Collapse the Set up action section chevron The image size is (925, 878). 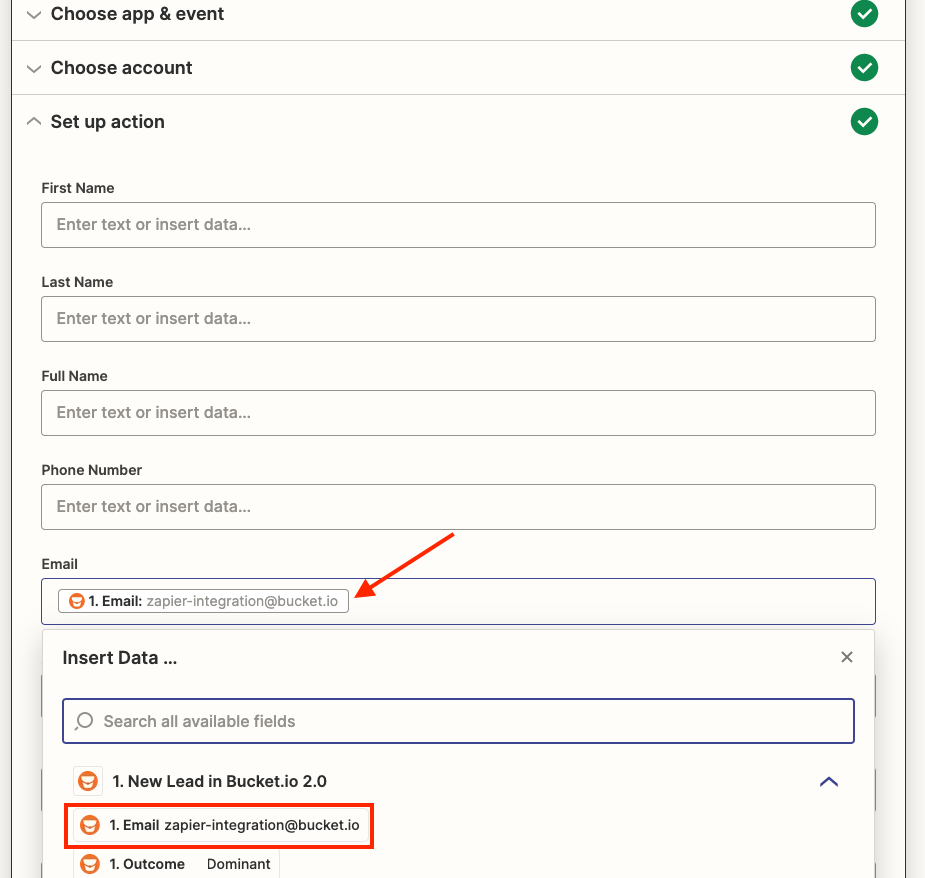pos(34,122)
